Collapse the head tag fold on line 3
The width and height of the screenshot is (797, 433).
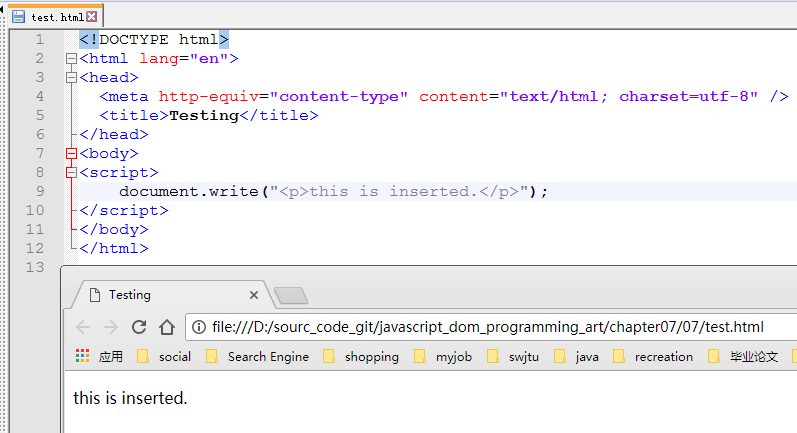71,78
